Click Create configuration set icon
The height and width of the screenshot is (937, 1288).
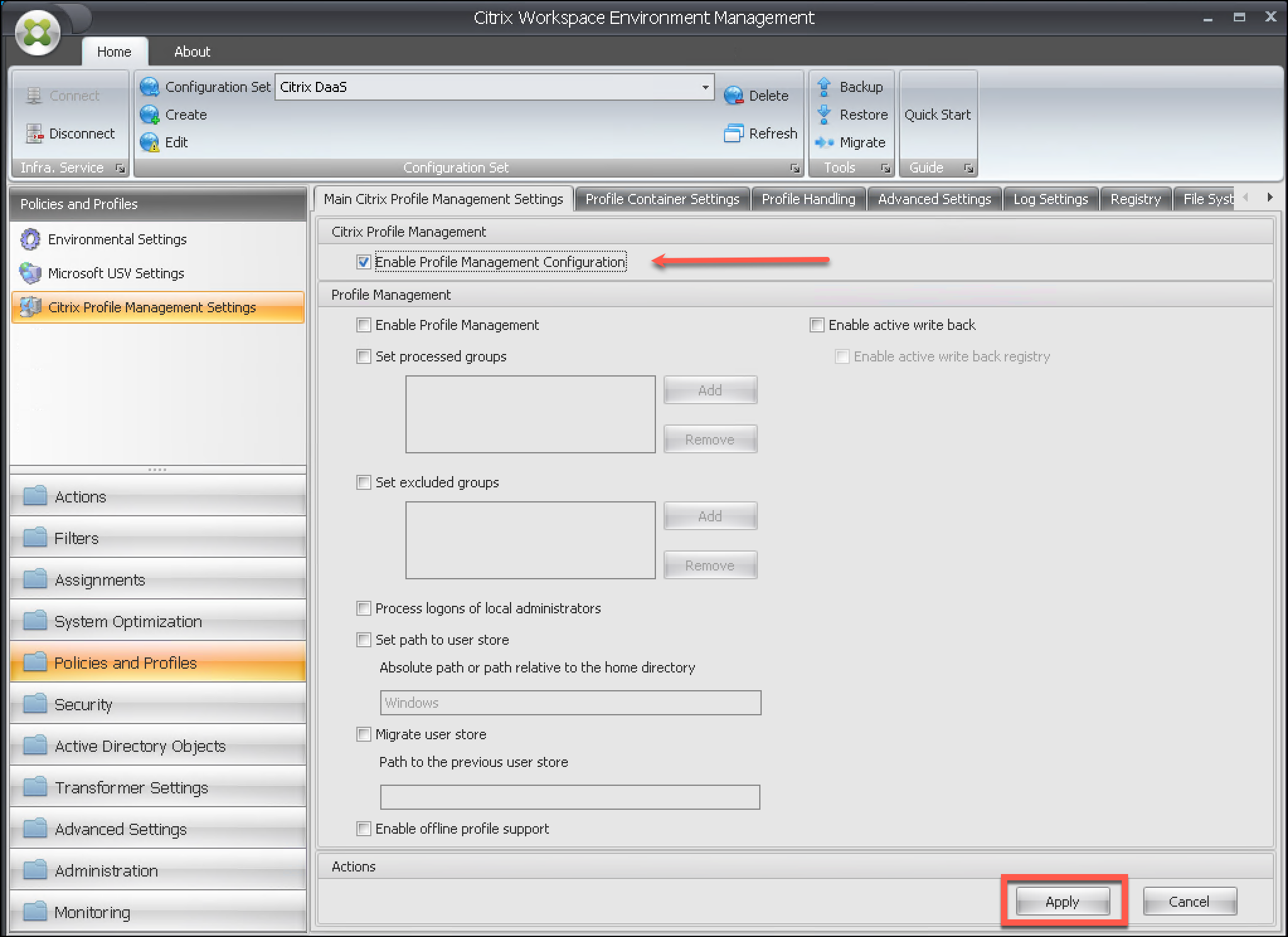150,115
